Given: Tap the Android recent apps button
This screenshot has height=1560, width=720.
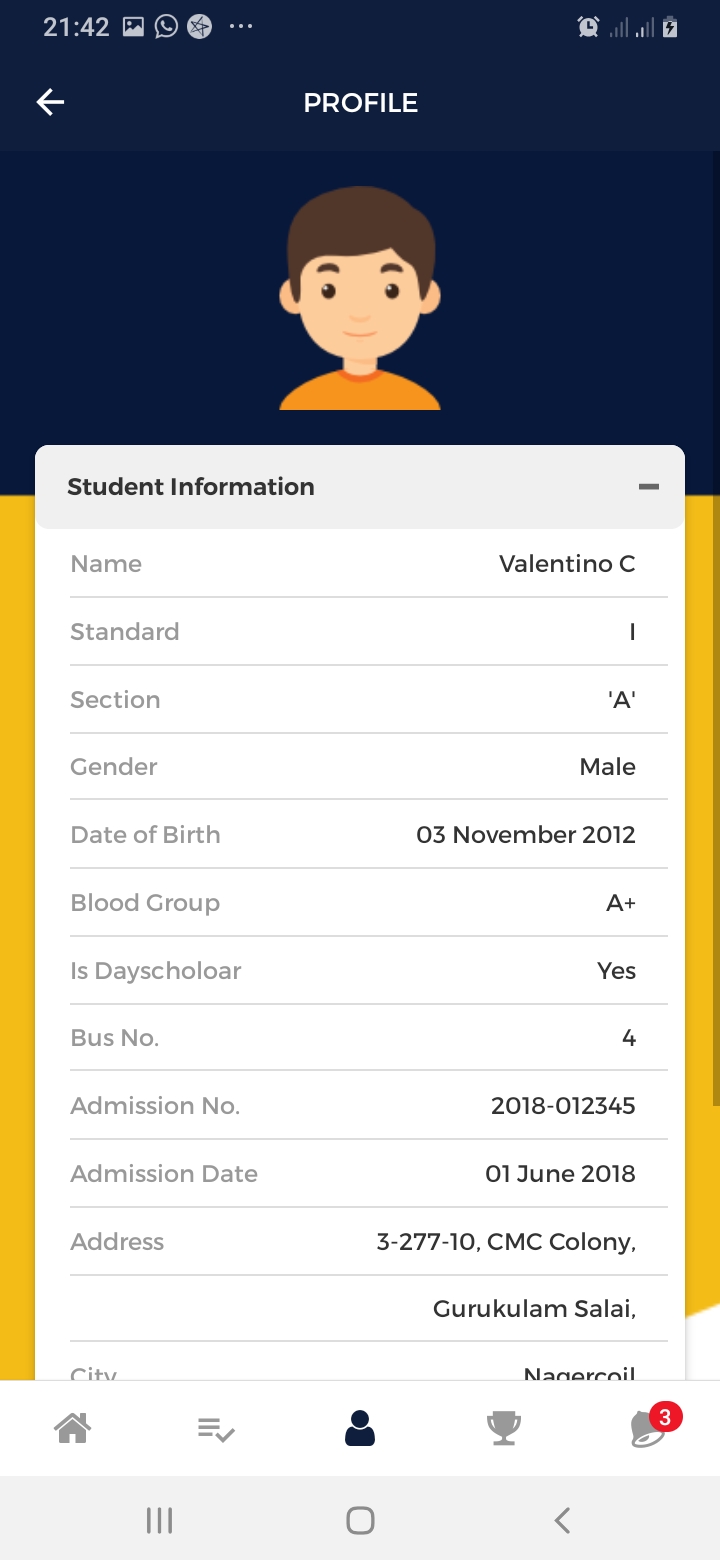Looking at the screenshot, I should [159, 1520].
